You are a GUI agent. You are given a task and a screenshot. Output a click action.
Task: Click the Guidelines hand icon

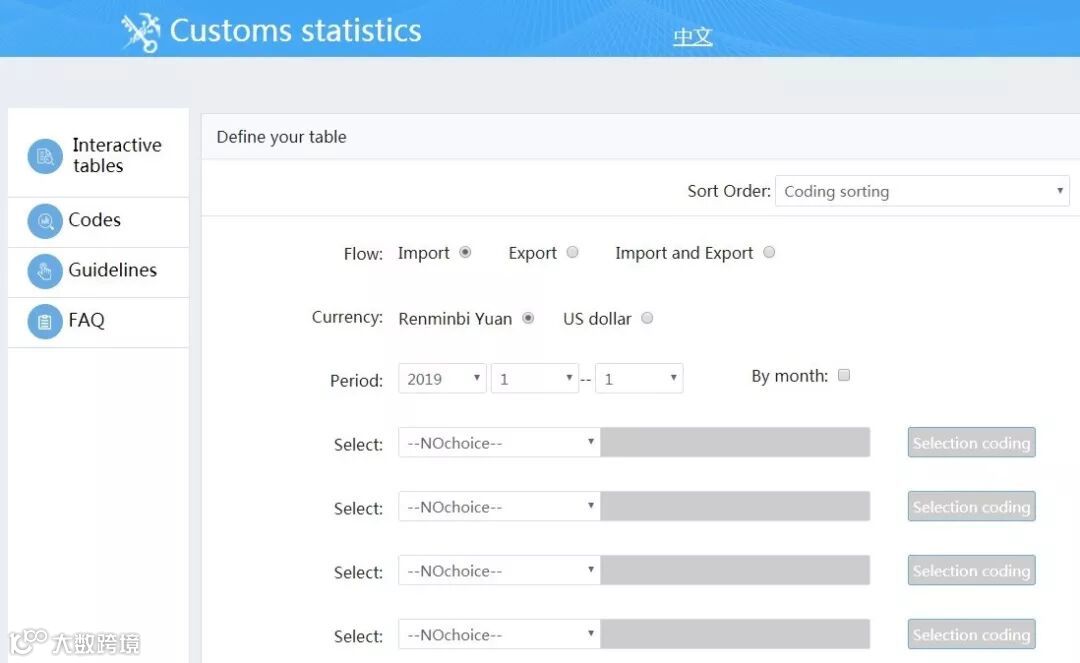45,271
